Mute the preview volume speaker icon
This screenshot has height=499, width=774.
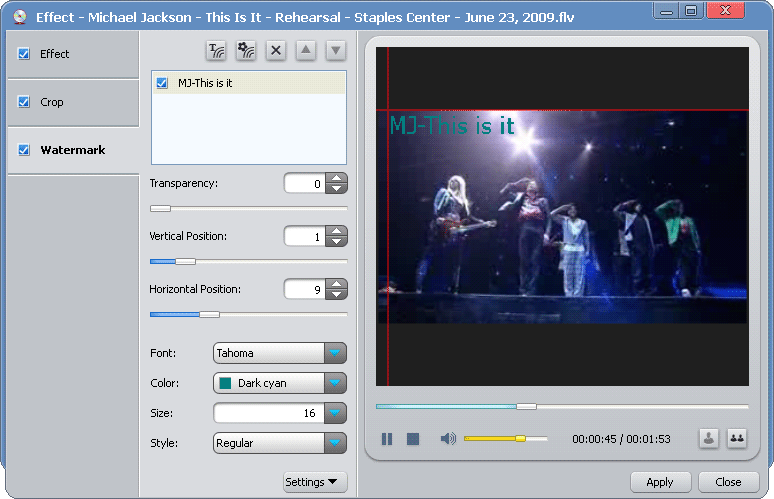click(x=448, y=438)
